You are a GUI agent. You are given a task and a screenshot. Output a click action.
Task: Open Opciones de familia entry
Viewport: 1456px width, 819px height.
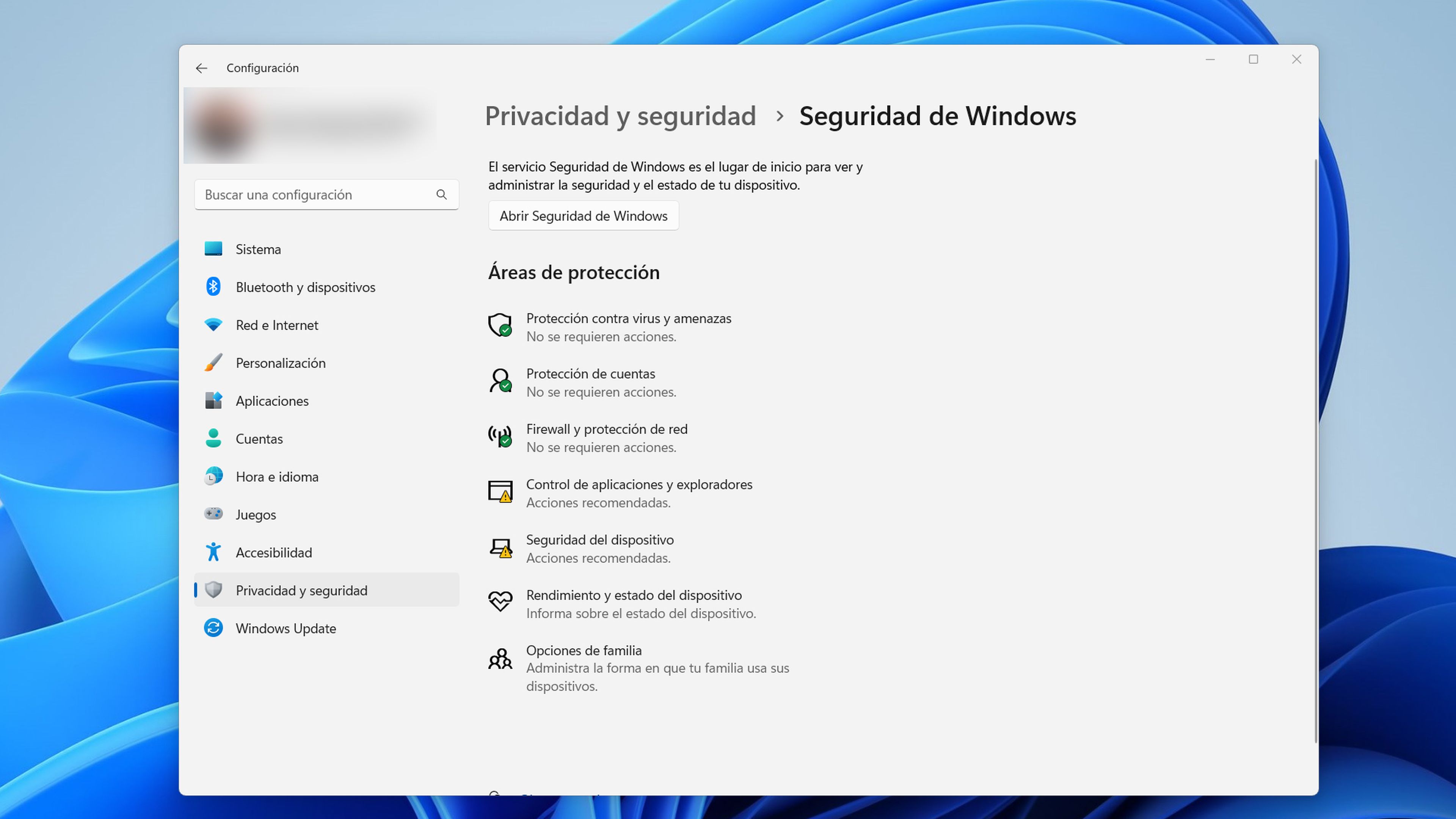pyautogui.click(x=639, y=668)
